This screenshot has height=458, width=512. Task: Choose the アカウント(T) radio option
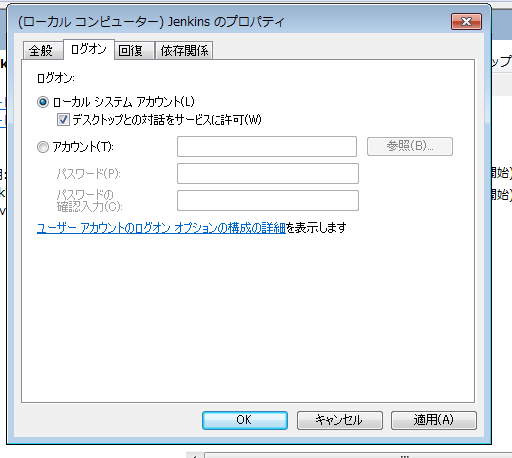point(43,147)
